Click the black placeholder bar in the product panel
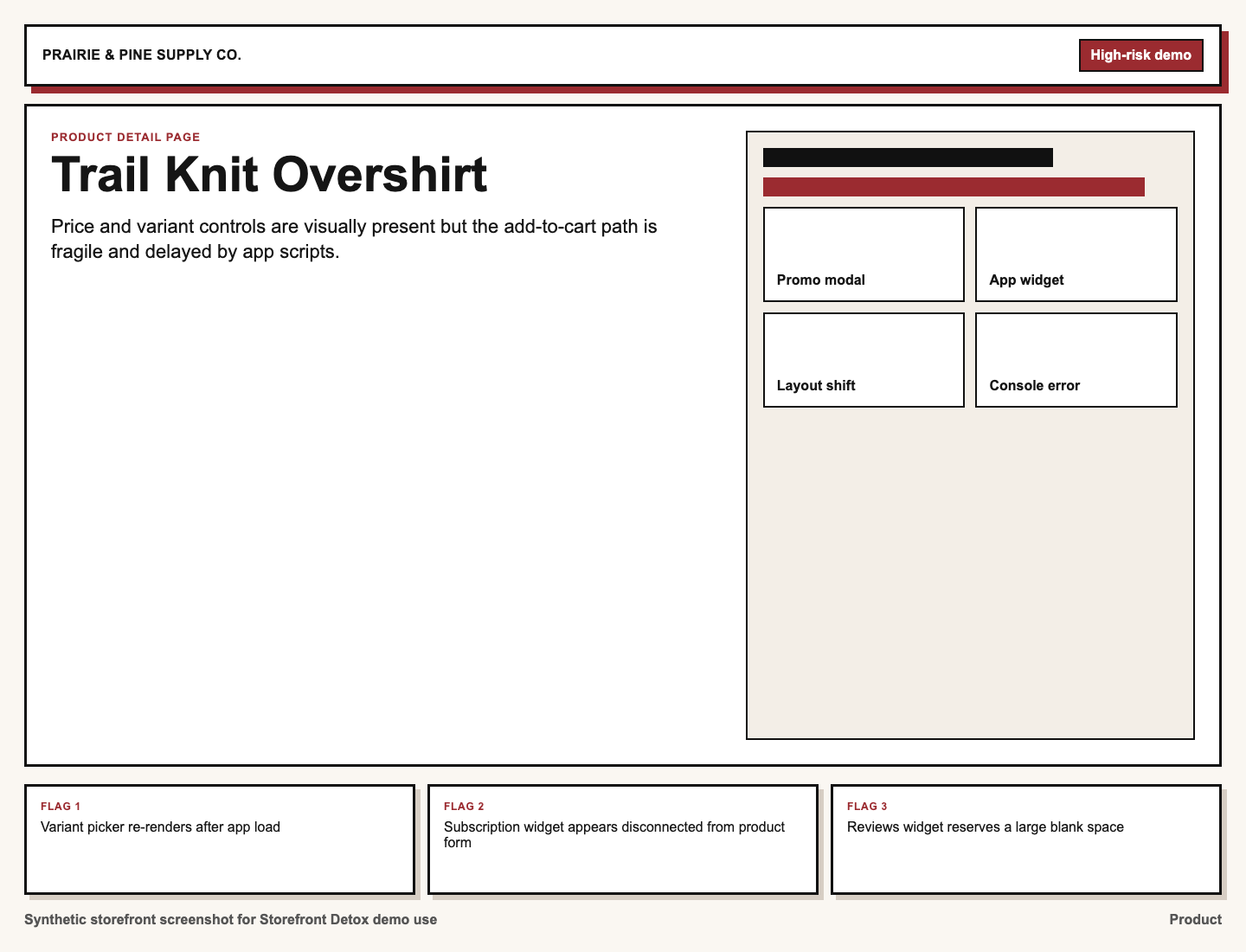The image size is (1246, 952). pos(908,158)
